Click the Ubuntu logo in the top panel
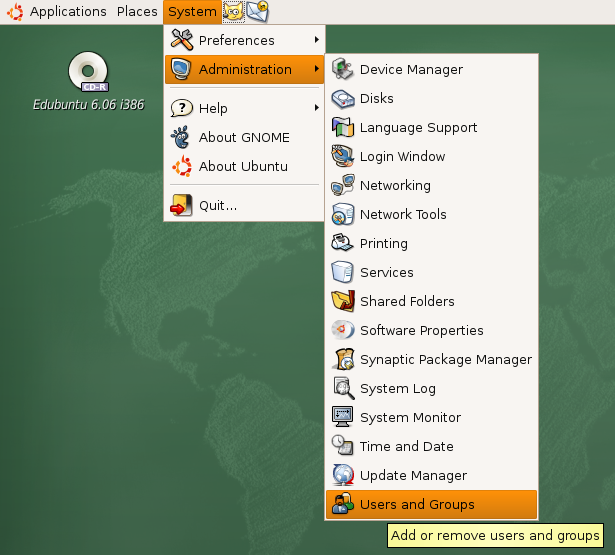 click(14, 12)
